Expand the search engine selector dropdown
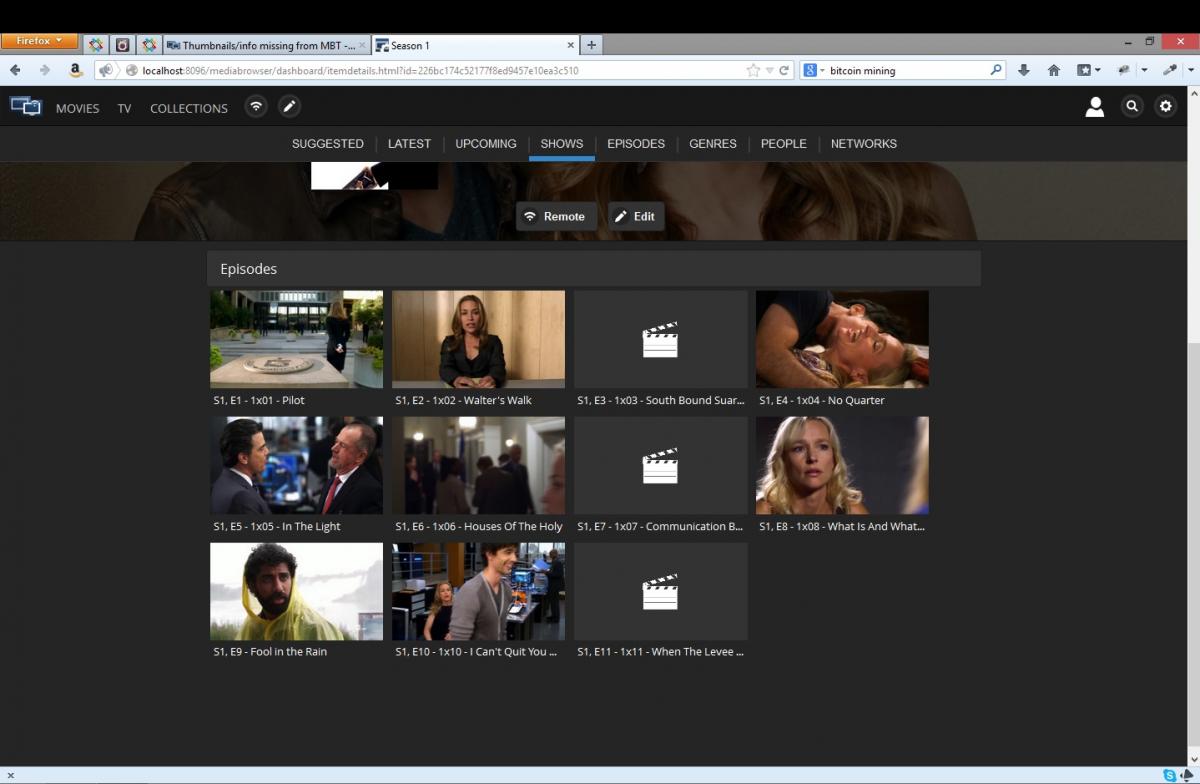1200x784 pixels. tap(815, 70)
